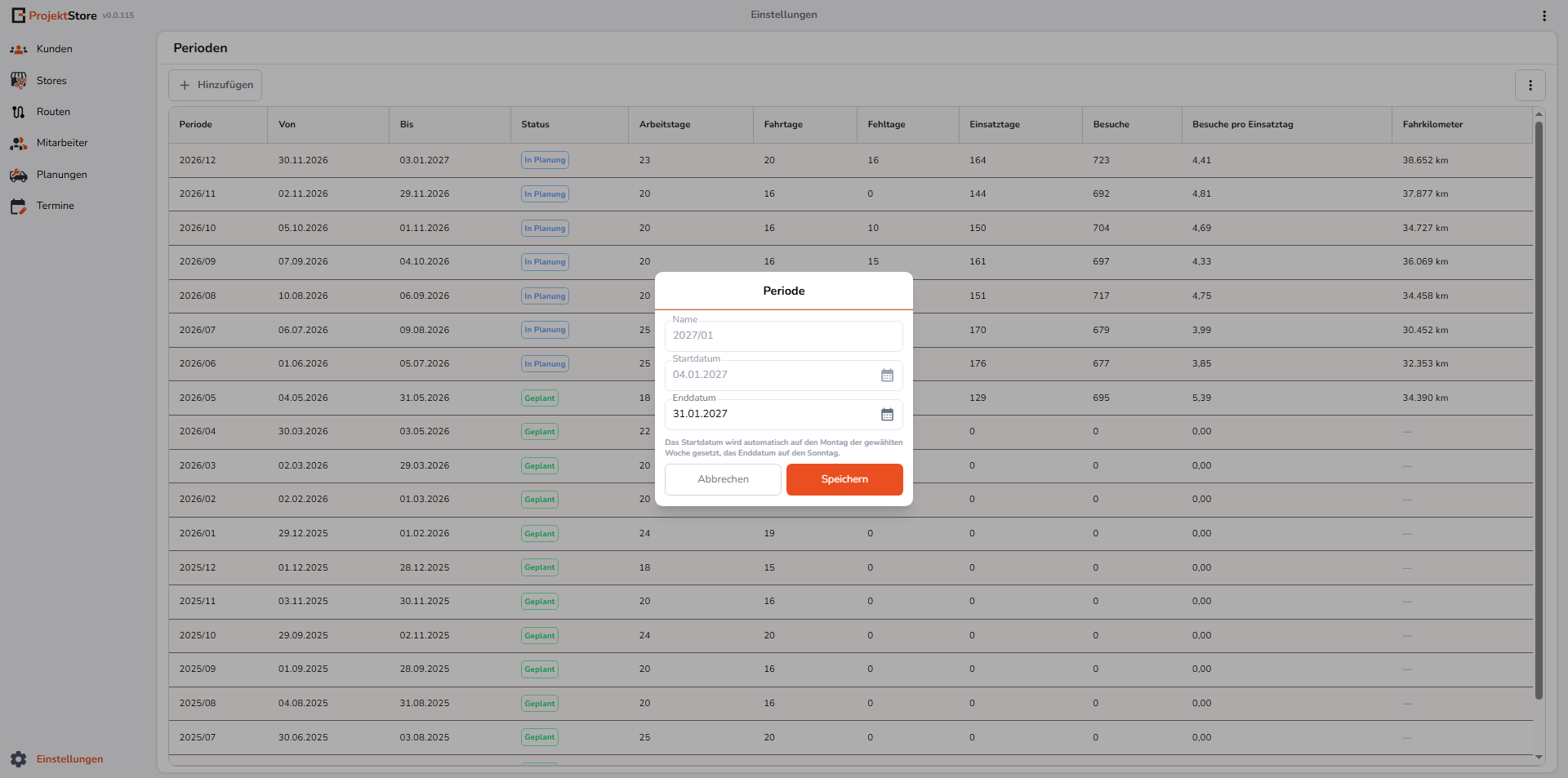The width and height of the screenshot is (1568, 778).
Task: Open the Startdatum calendar picker
Action: tap(887, 376)
